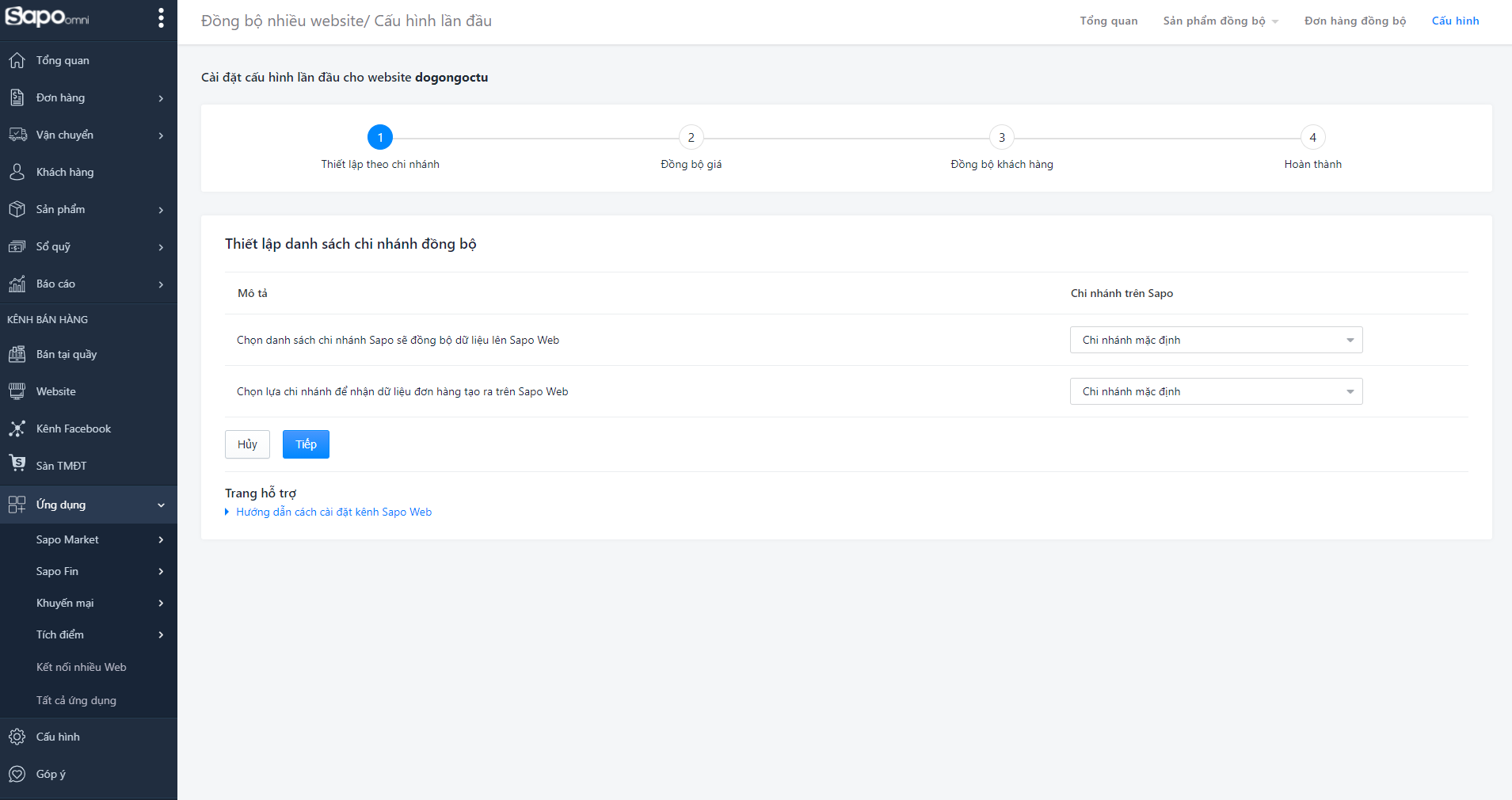This screenshot has height=800, width=1512.
Task: Open Sapo Fin under Ứng dụng
Action: (57, 571)
